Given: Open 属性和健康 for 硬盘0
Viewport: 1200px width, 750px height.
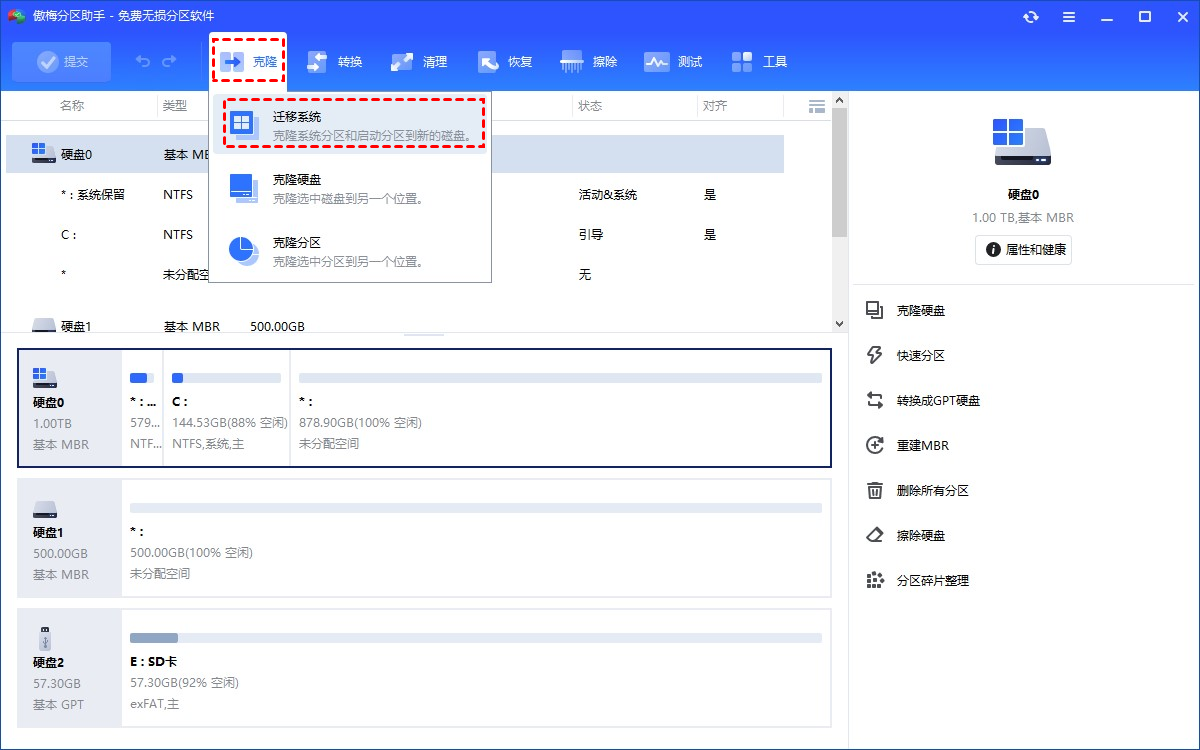Looking at the screenshot, I should (1023, 250).
